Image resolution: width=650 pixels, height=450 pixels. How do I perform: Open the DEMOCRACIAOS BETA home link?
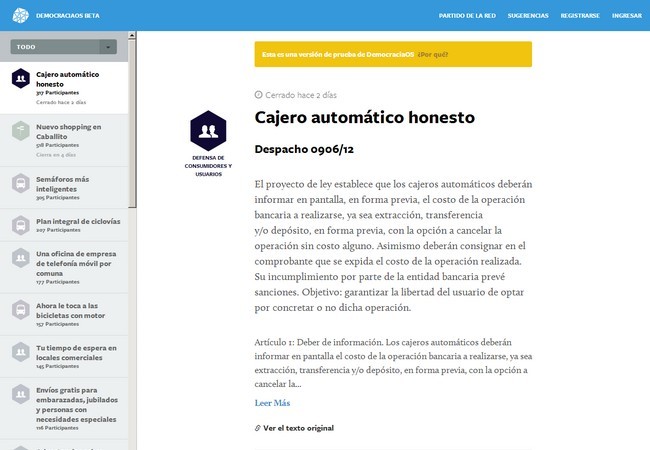point(68,16)
